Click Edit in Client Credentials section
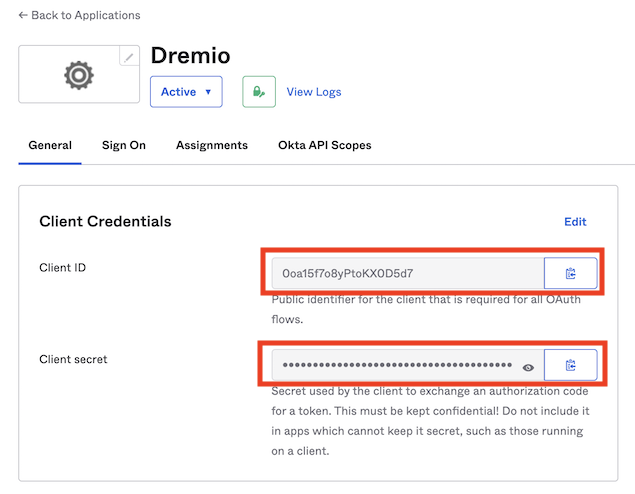Screen dimensions: 635x494 pos(575,222)
